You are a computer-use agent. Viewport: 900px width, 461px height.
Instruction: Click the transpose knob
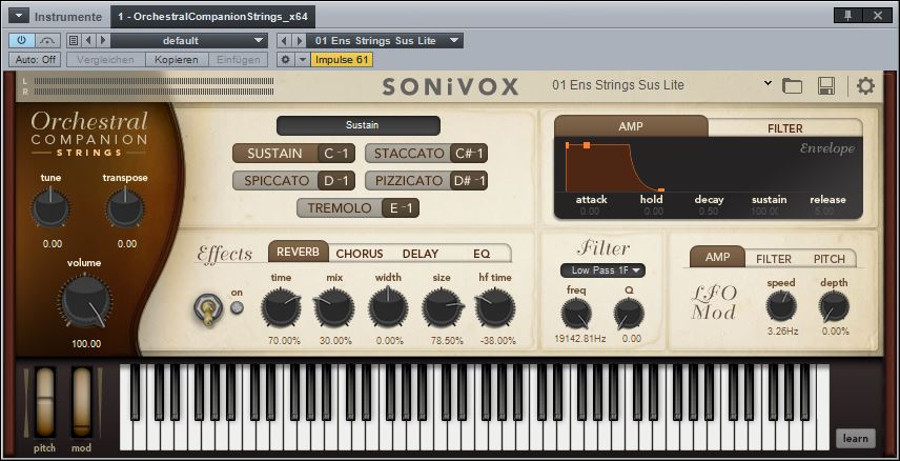(x=125, y=208)
